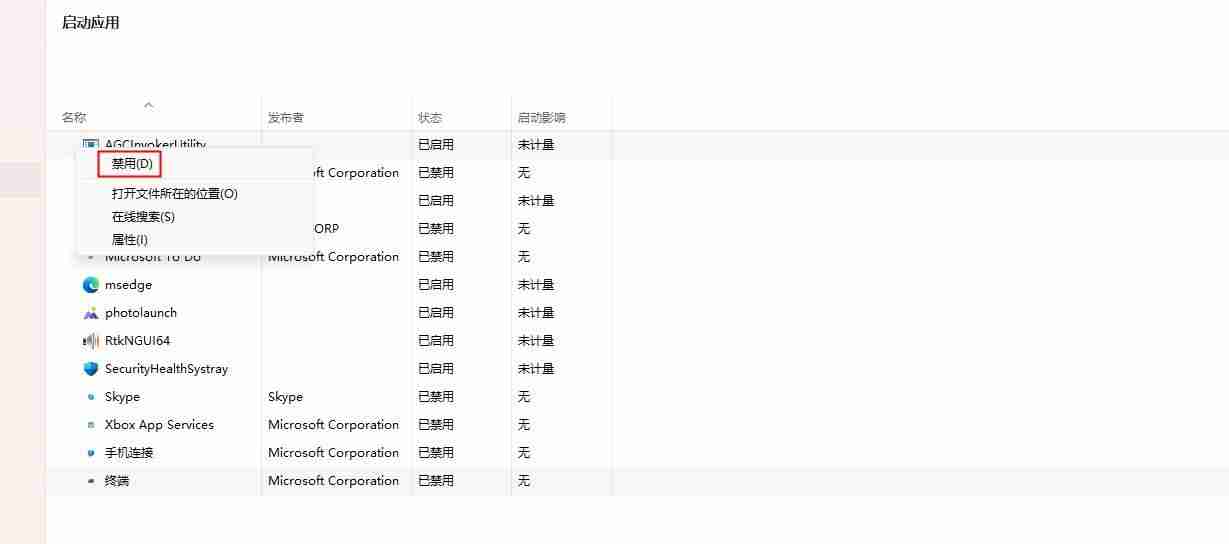This screenshot has width=1229, height=544.
Task: Select the RtkNGUI64 row name
Action: [138, 341]
